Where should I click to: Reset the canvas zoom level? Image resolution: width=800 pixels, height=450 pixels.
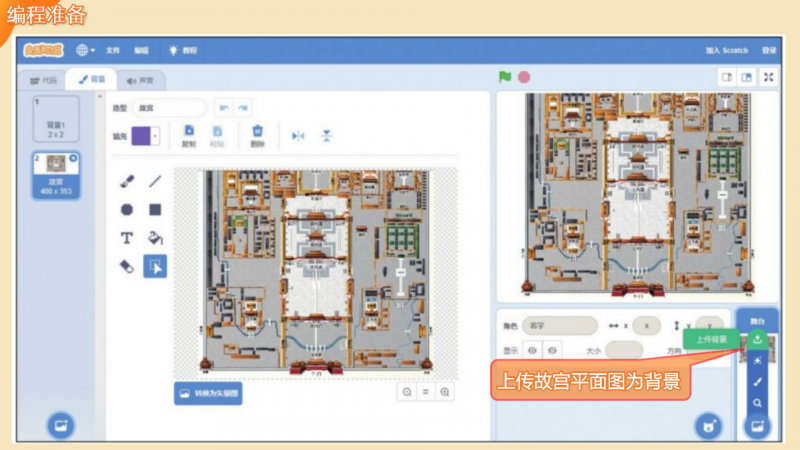pos(426,392)
